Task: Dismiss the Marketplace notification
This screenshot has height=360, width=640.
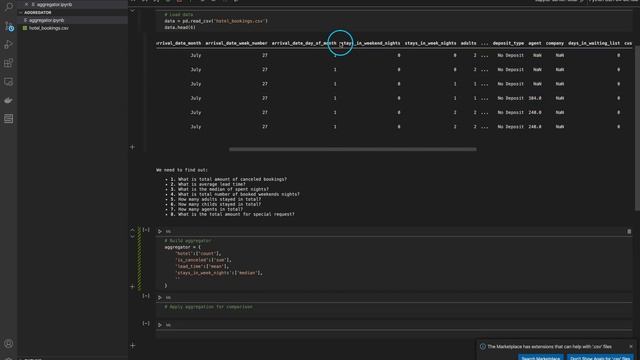Action: (631, 347)
